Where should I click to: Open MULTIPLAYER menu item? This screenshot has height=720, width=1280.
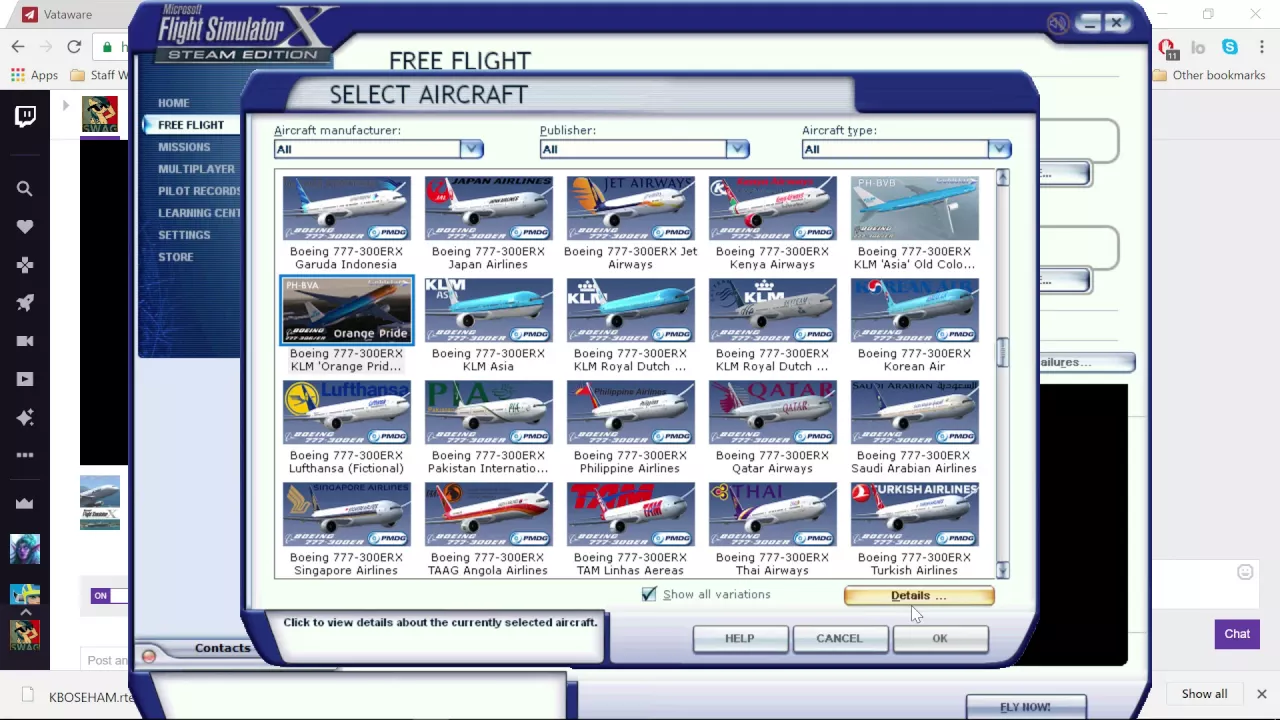click(196, 169)
